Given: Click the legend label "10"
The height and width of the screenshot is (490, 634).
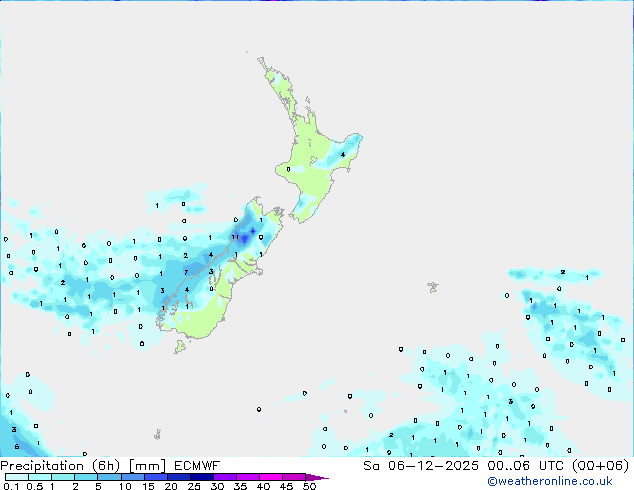Looking at the screenshot, I should (x=125, y=486).
